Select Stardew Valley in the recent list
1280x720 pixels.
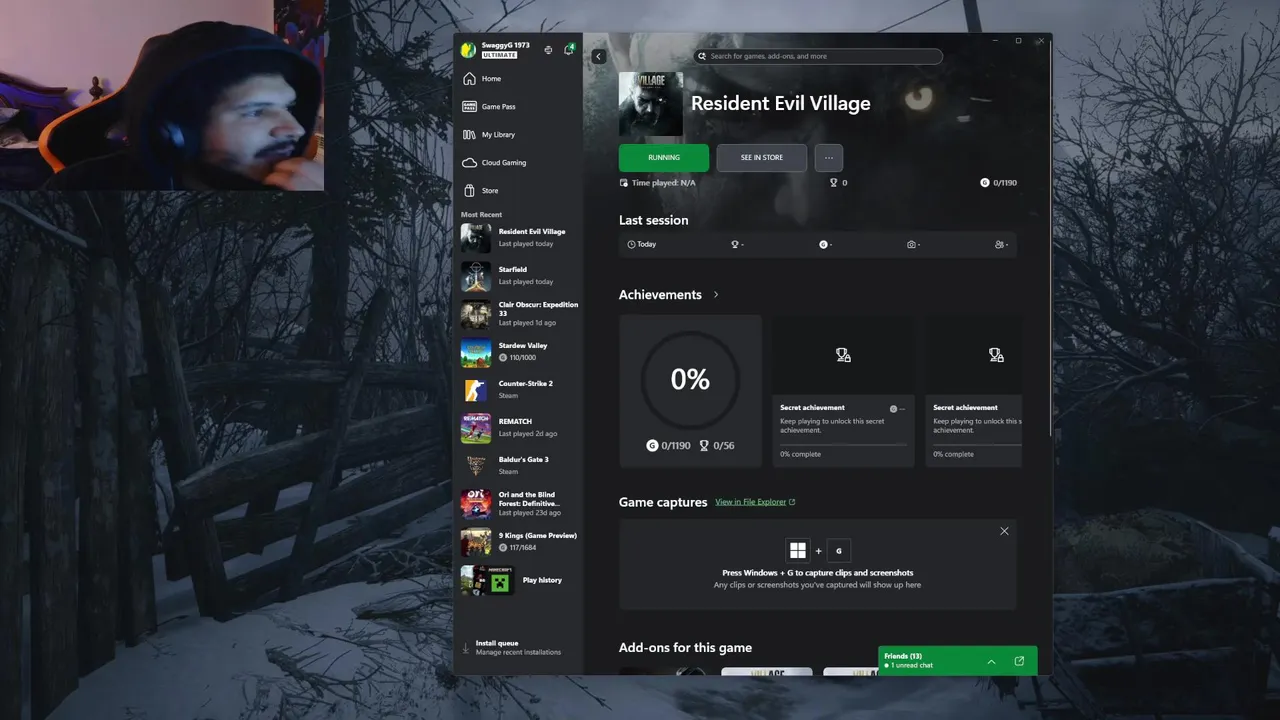point(518,352)
